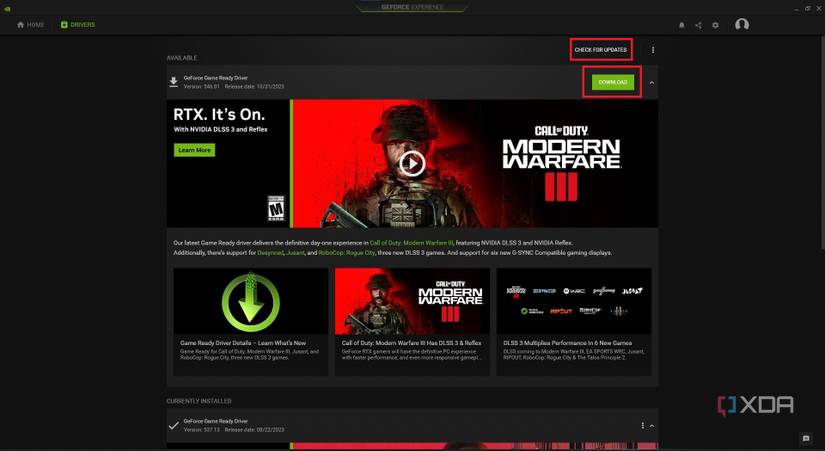Click the ESRB M rating badge on the banner
Image resolution: width=825 pixels, height=451 pixels.
point(276,208)
